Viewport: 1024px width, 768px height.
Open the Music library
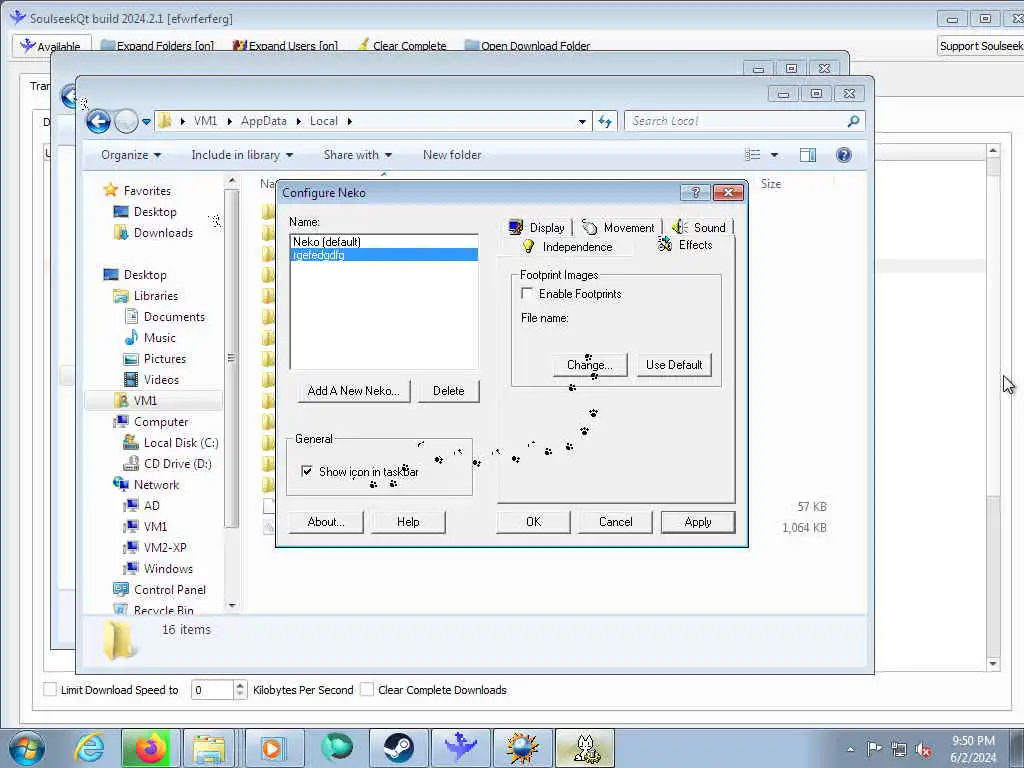(x=159, y=338)
